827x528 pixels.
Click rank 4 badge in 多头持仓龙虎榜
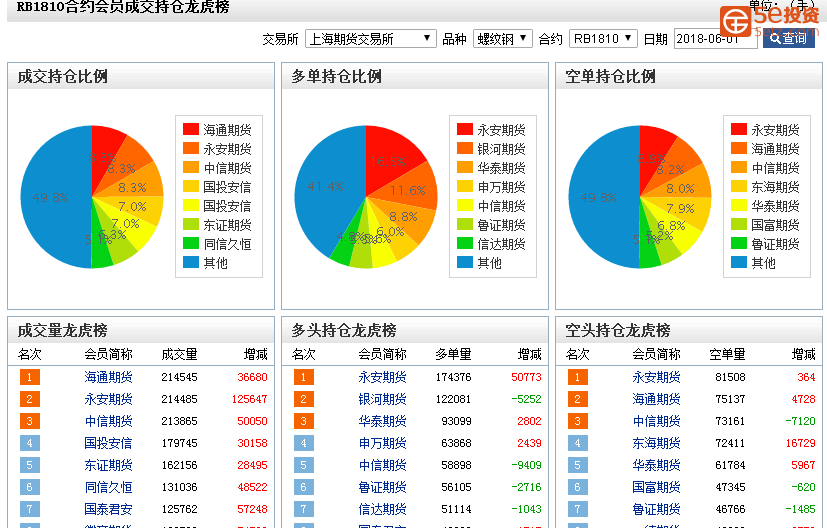coord(303,443)
